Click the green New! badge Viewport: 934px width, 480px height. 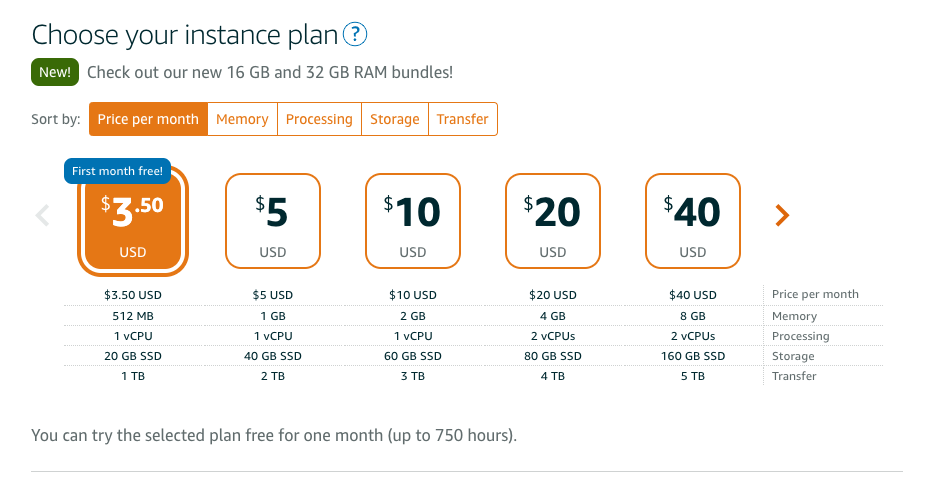tap(55, 72)
